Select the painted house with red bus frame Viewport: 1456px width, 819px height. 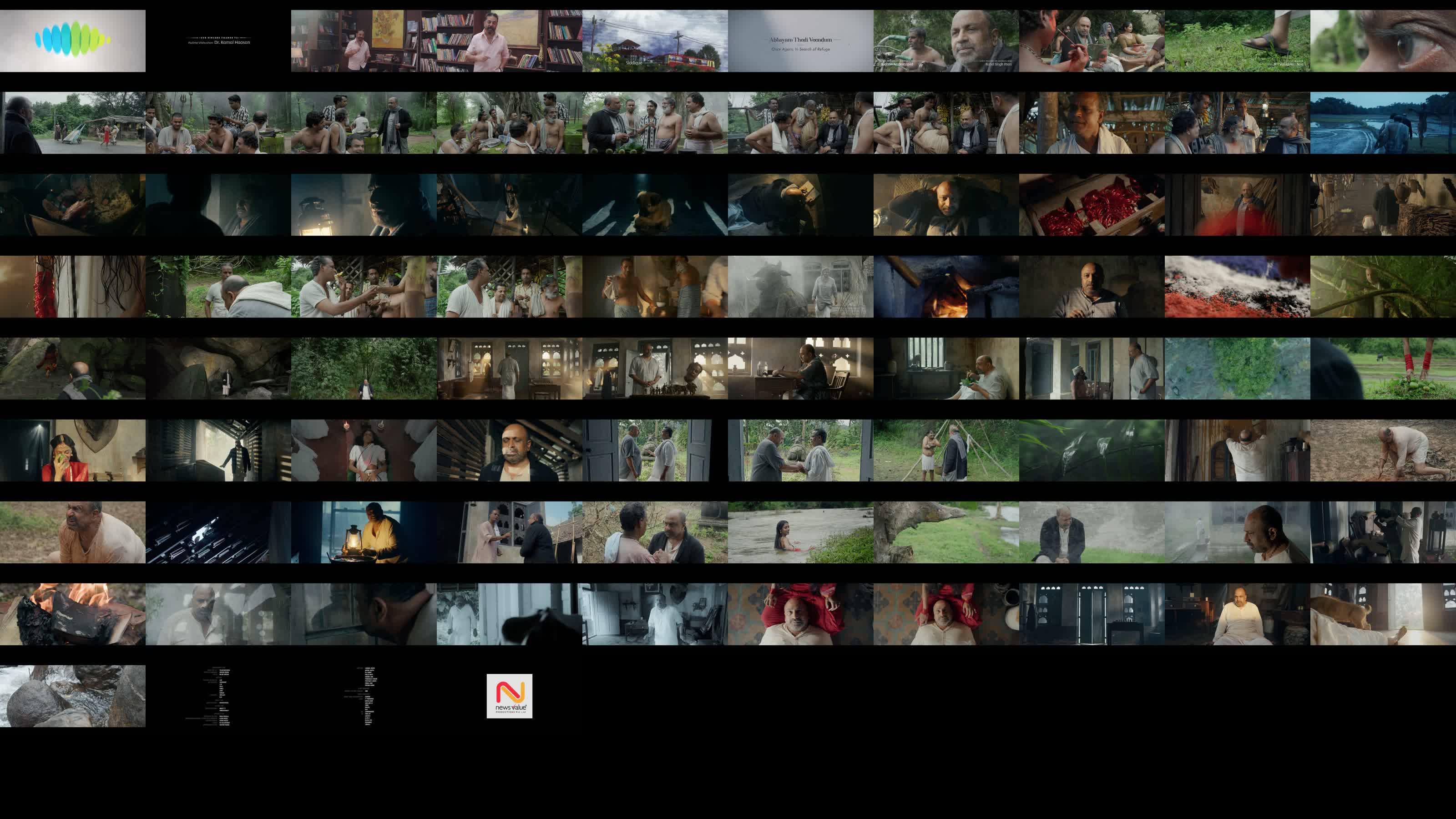pyautogui.click(x=655, y=40)
